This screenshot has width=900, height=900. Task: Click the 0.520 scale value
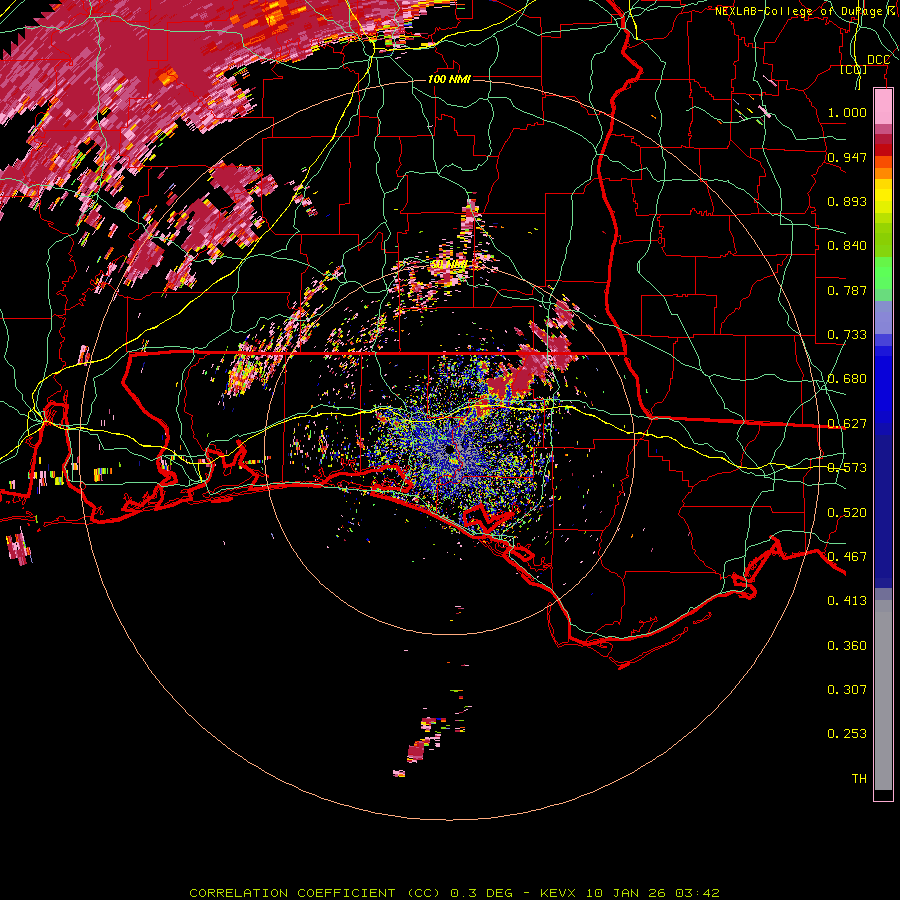(x=847, y=513)
